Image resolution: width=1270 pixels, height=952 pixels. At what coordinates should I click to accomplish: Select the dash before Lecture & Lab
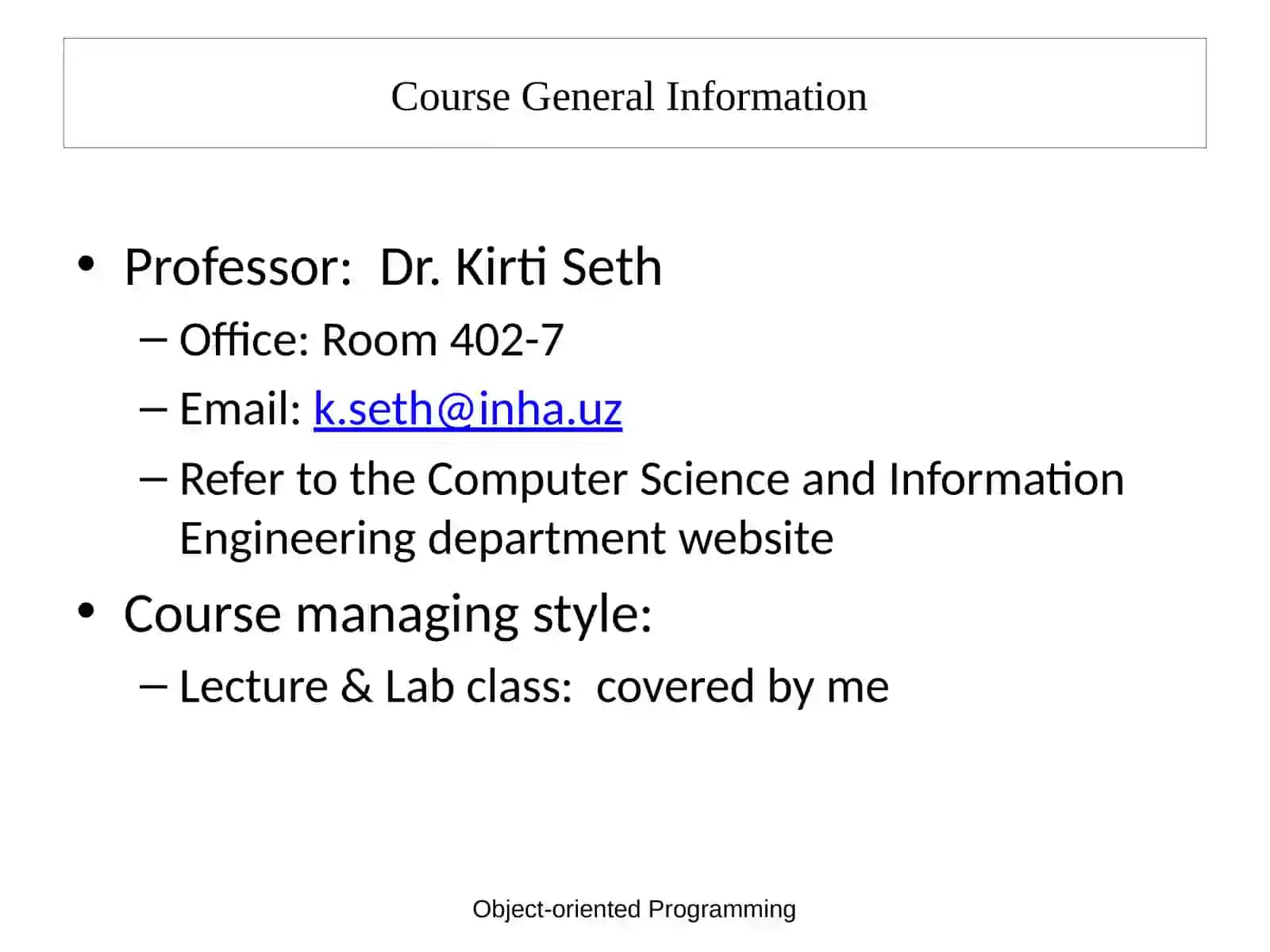point(152,686)
